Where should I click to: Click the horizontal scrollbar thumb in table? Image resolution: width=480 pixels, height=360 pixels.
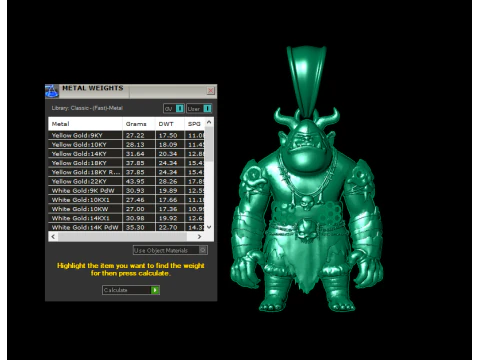(122, 236)
